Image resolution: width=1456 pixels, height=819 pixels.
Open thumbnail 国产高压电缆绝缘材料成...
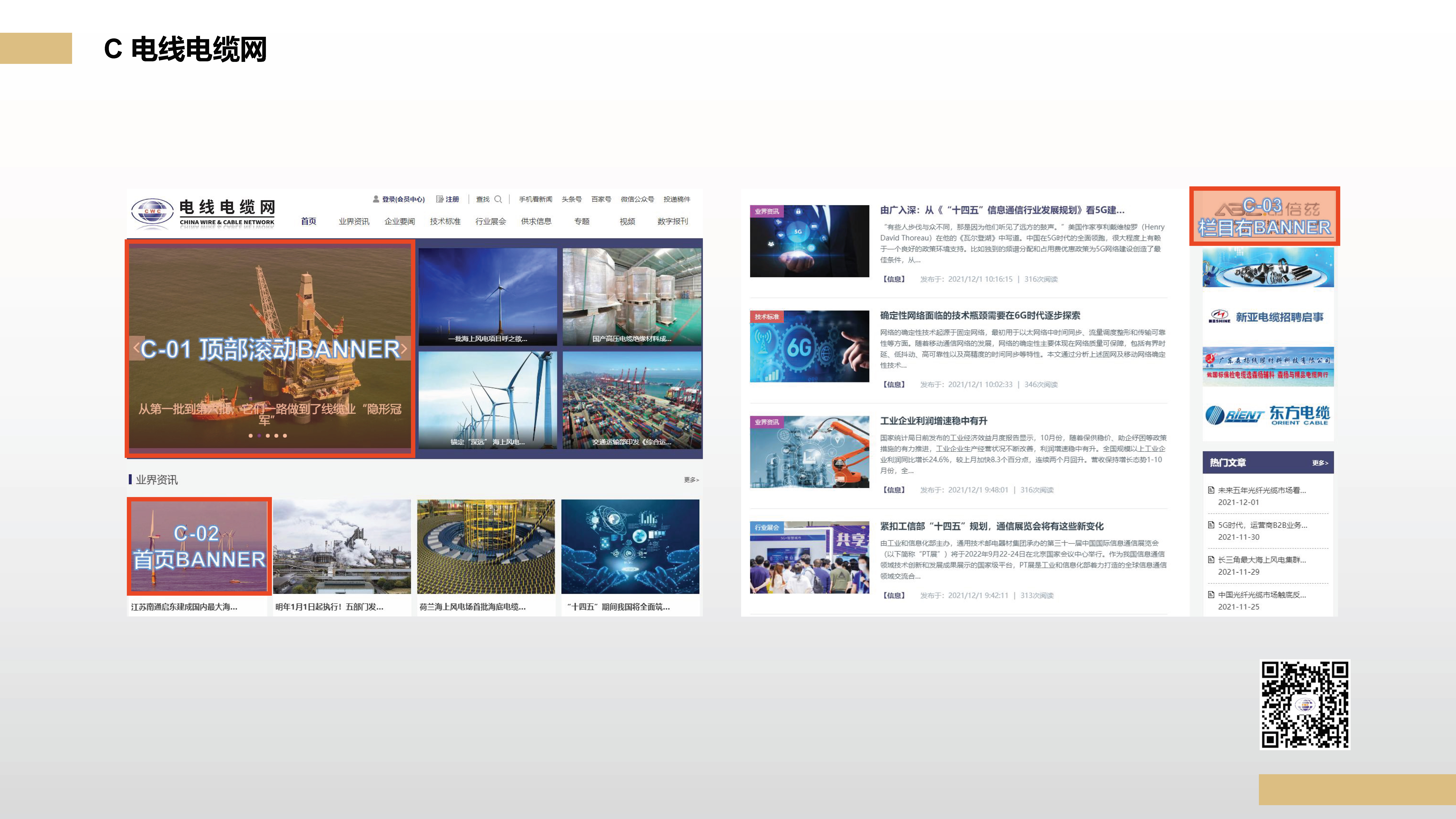[632, 297]
